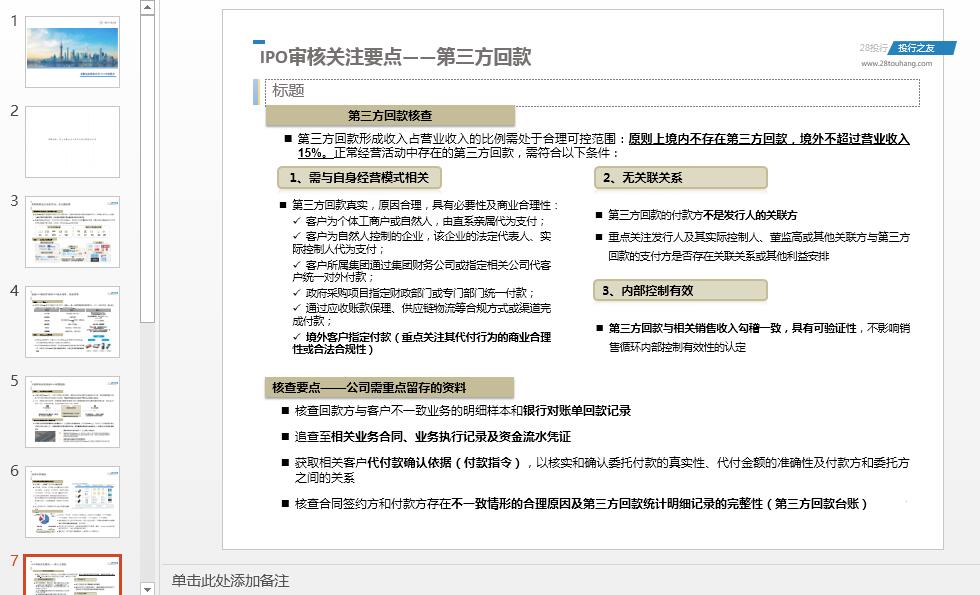
Task: Click the notes area 单击此处添加备注
Action: point(230,581)
